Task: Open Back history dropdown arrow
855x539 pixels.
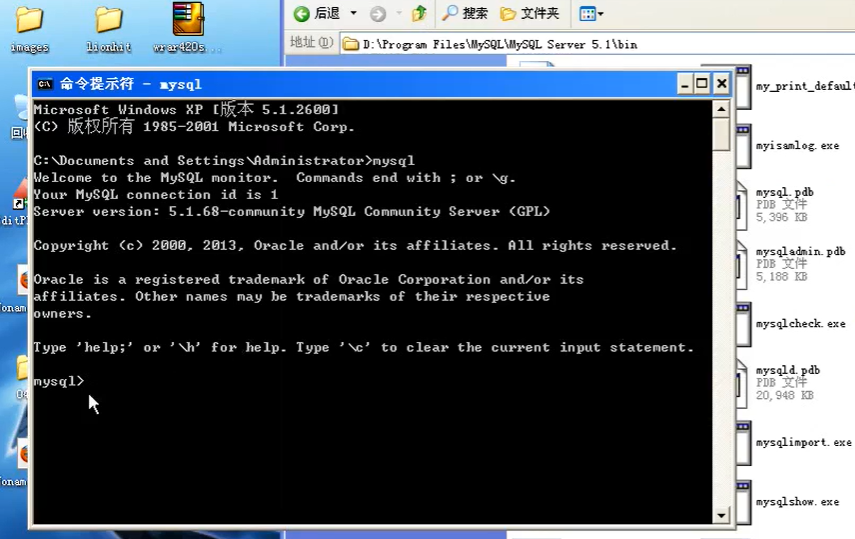Action: click(x=353, y=13)
